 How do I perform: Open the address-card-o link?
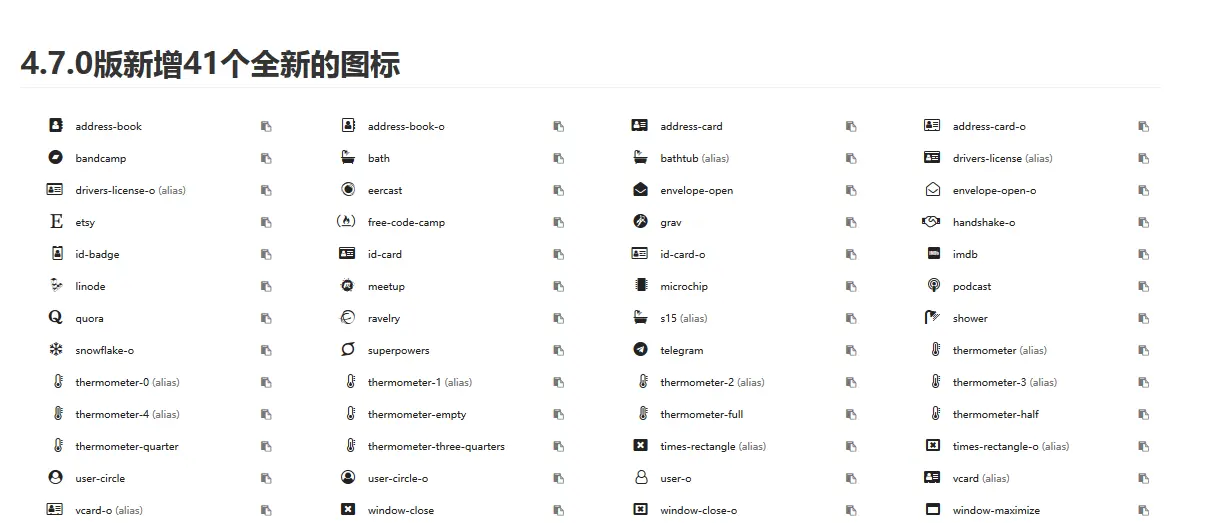(x=989, y=126)
